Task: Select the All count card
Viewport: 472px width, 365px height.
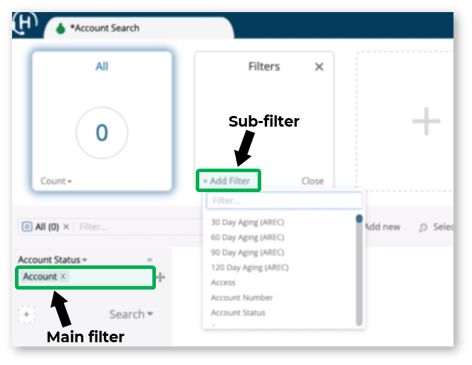Action: [102, 121]
